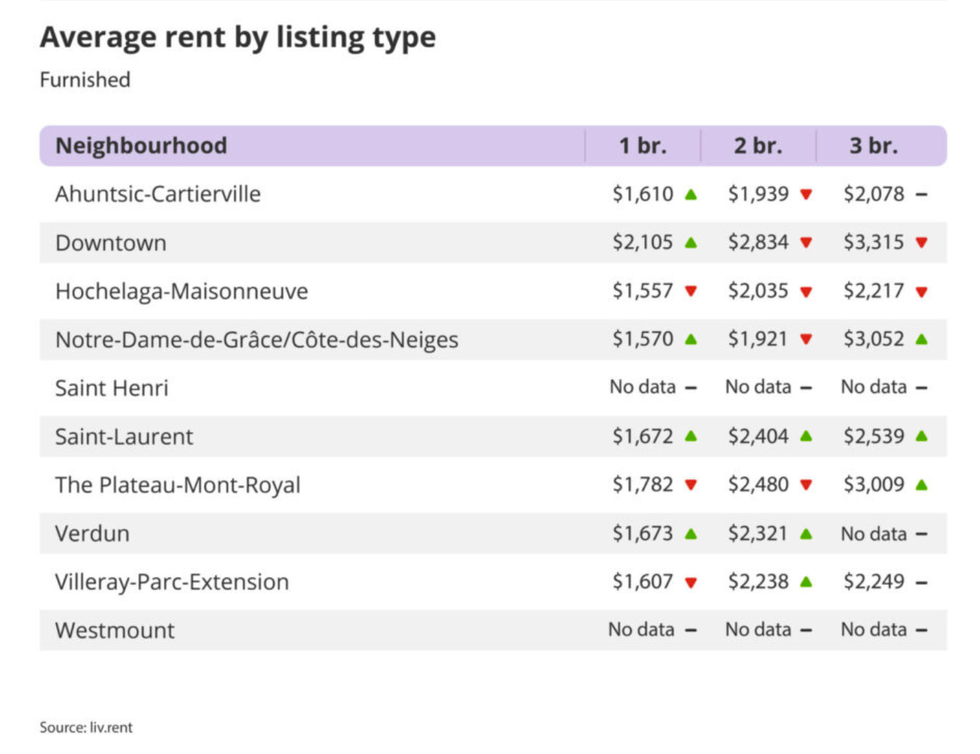Click green up arrow beside Saint-Laurent $2,404
Screen dimensions: 980x754
[806, 437]
